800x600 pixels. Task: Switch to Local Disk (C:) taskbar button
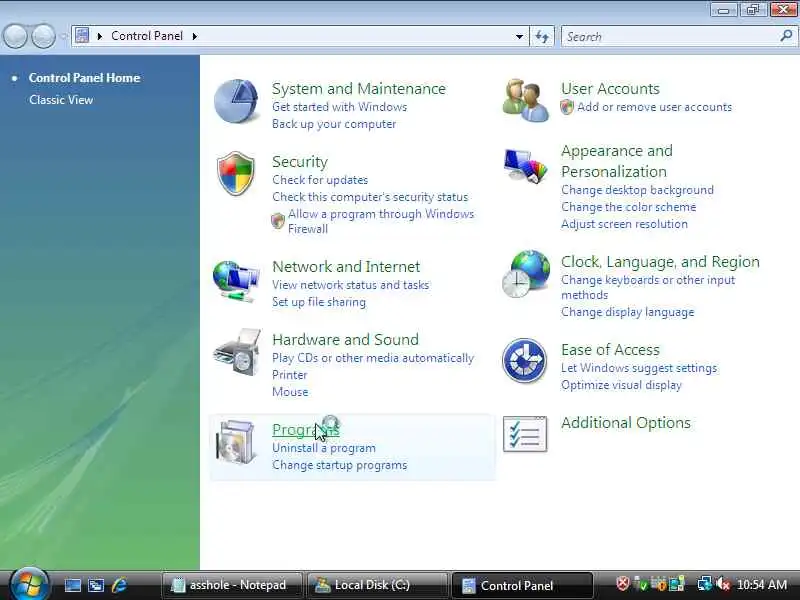[x=378, y=585]
